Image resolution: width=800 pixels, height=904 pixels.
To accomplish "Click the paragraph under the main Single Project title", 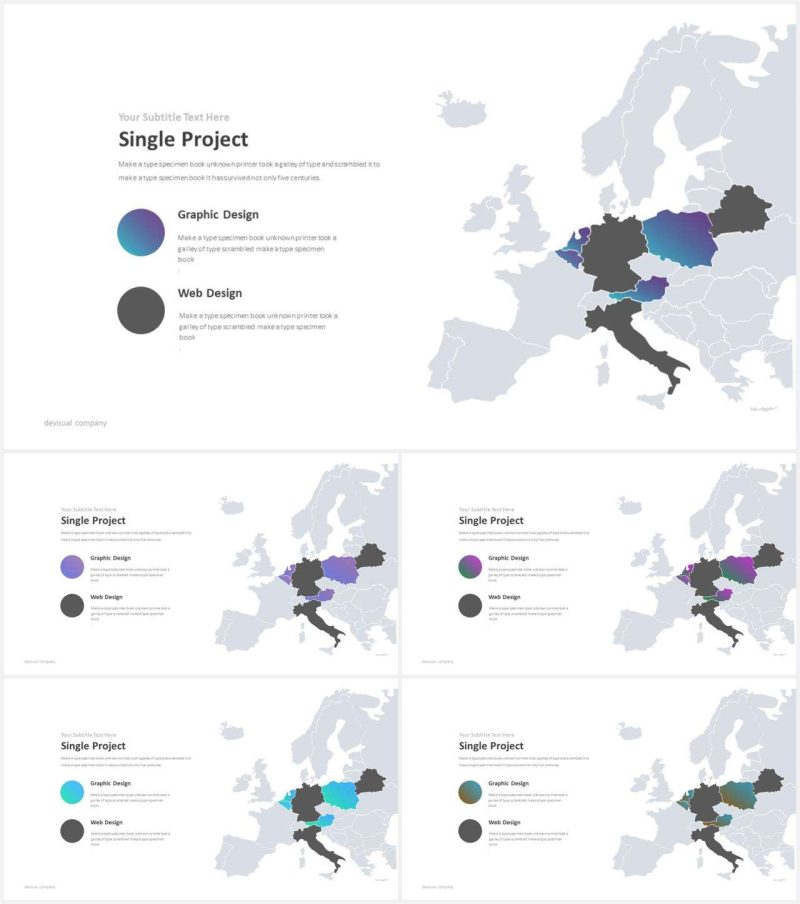I will tap(249, 171).
